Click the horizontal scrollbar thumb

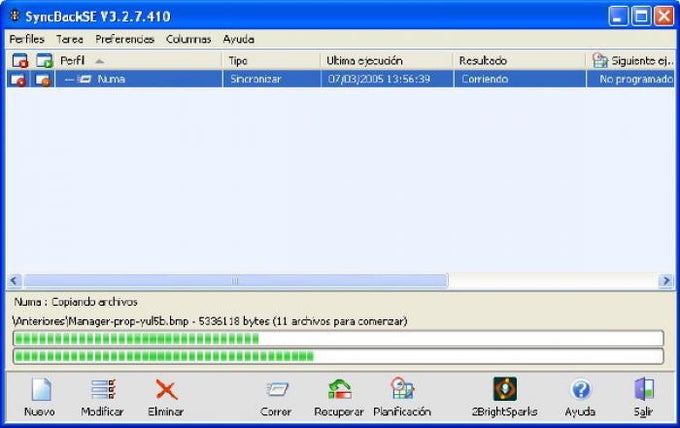click(x=235, y=281)
